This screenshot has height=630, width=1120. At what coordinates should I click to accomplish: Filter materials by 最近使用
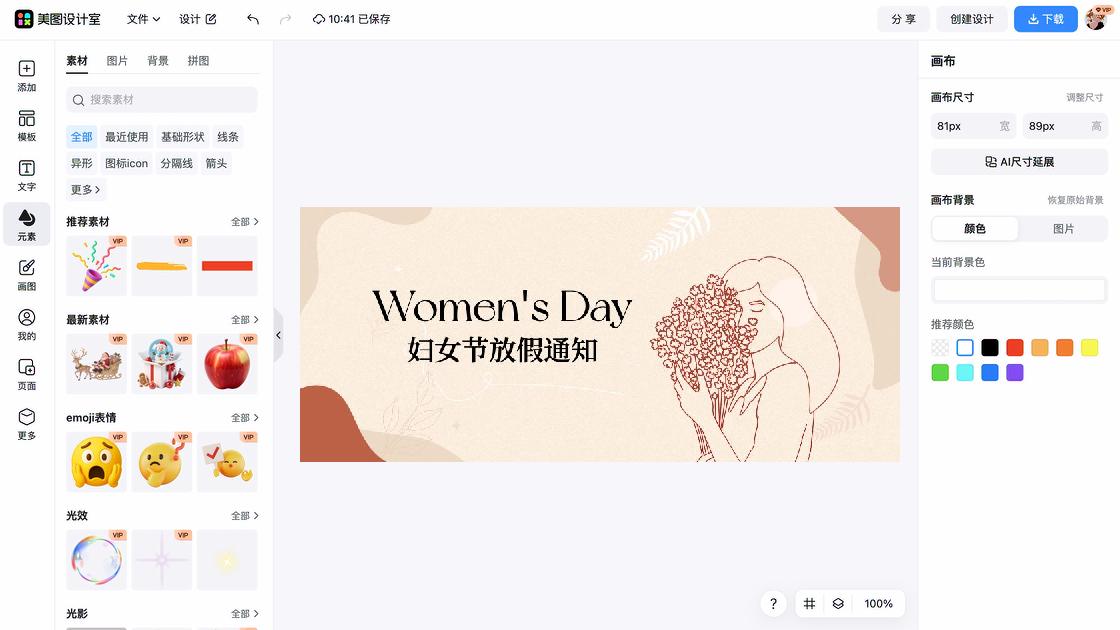(x=126, y=136)
